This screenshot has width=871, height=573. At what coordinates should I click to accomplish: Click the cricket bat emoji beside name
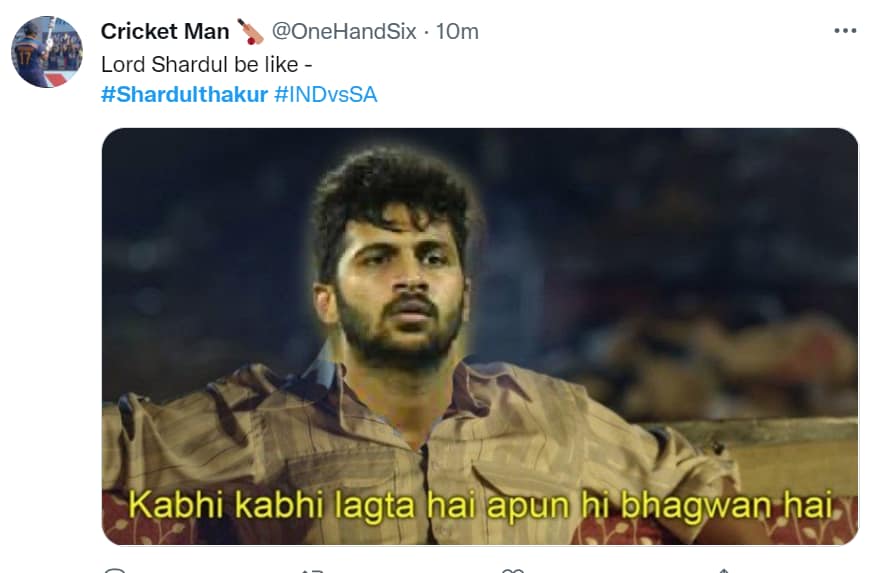pyautogui.click(x=250, y=32)
